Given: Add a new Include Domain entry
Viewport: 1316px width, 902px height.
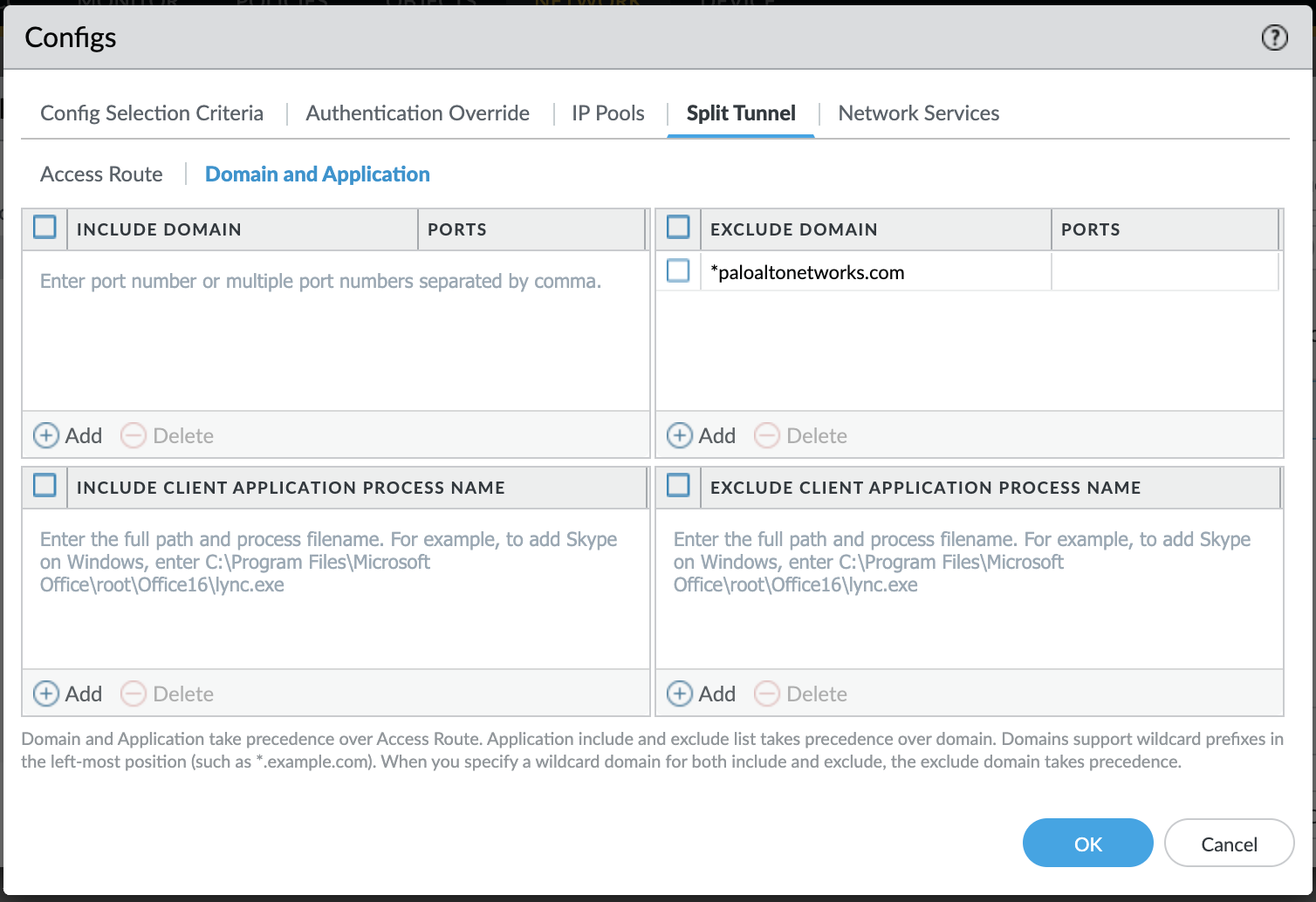Looking at the screenshot, I should coord(66,435).
